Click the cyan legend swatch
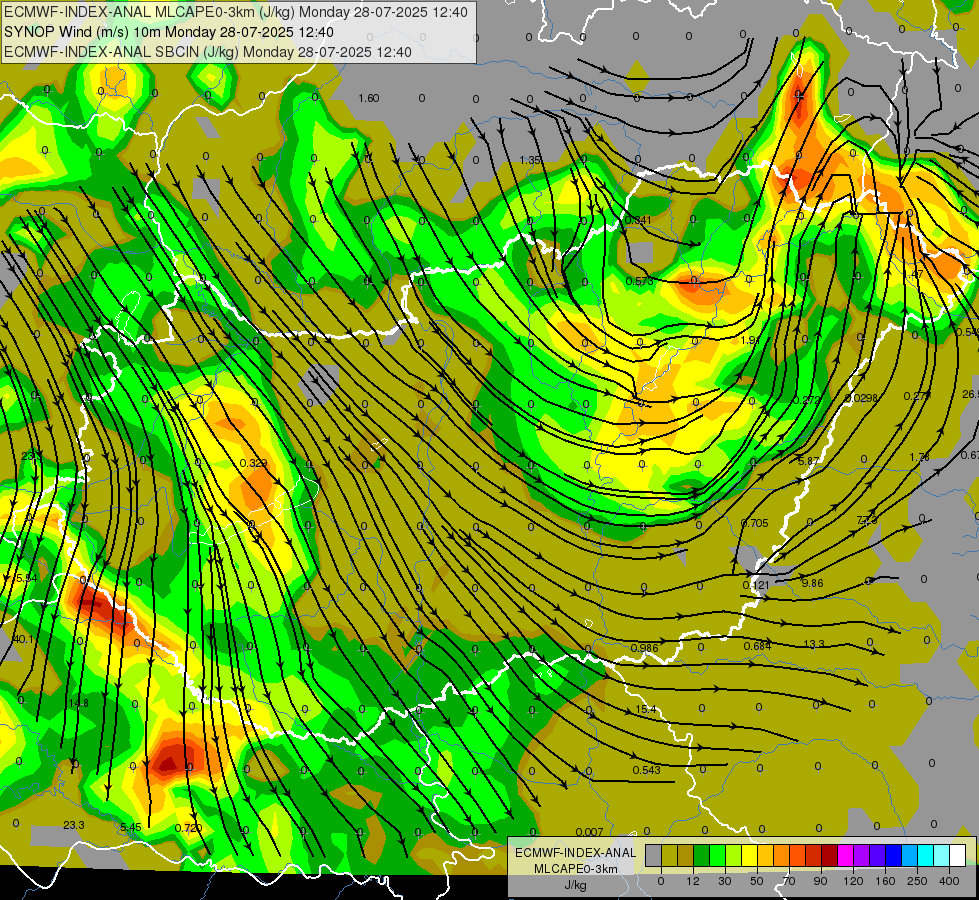The image size is (979, 900). 925,856
